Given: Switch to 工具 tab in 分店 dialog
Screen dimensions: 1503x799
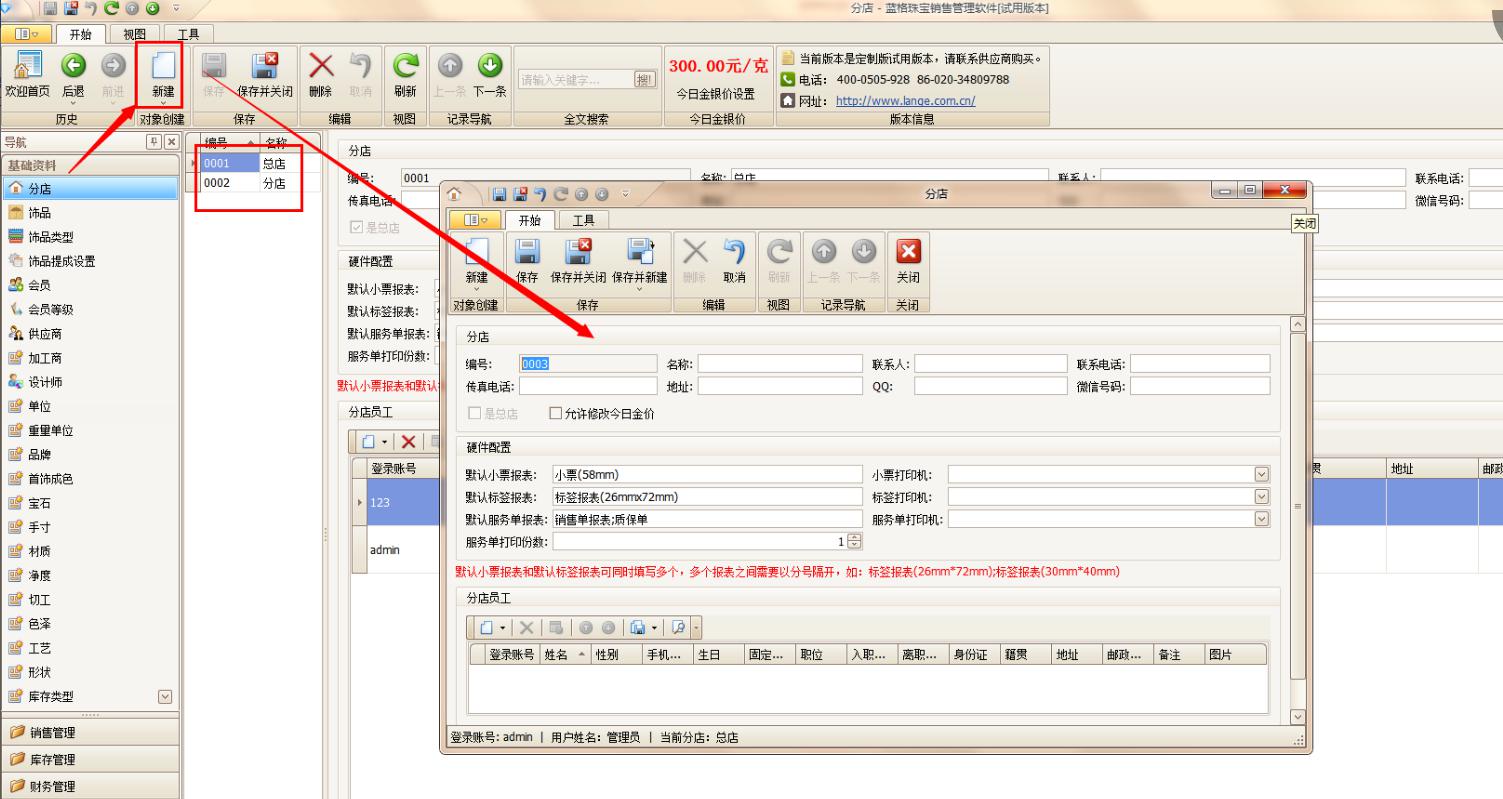Looking at the screenshot, I should tap(583, 220).
